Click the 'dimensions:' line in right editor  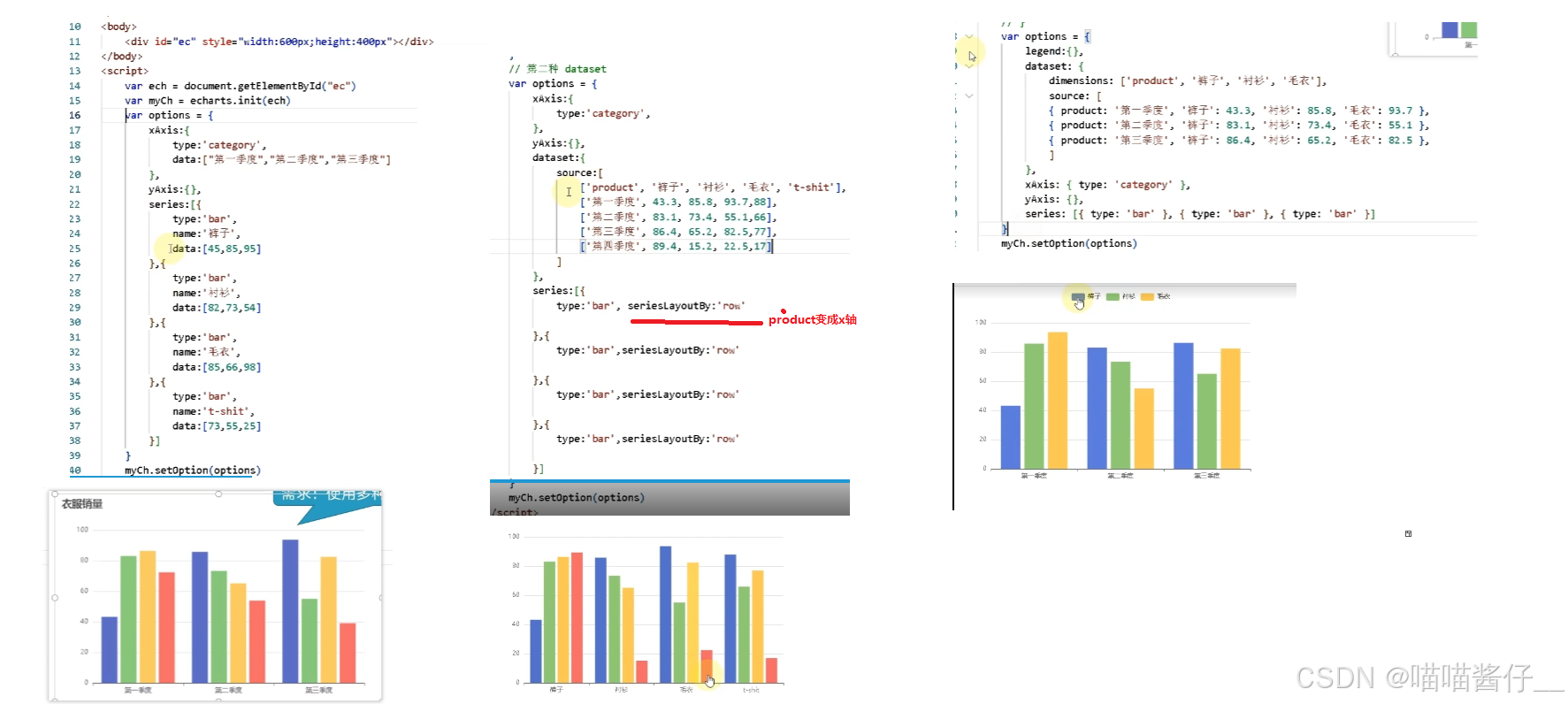(x=1188, y=81)
